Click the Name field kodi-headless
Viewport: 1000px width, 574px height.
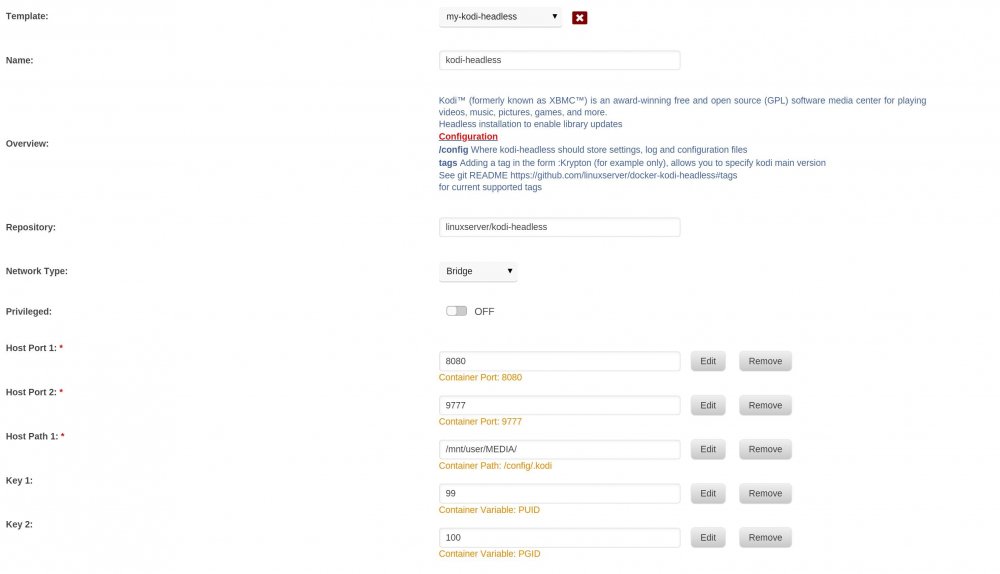coord(559,60)
